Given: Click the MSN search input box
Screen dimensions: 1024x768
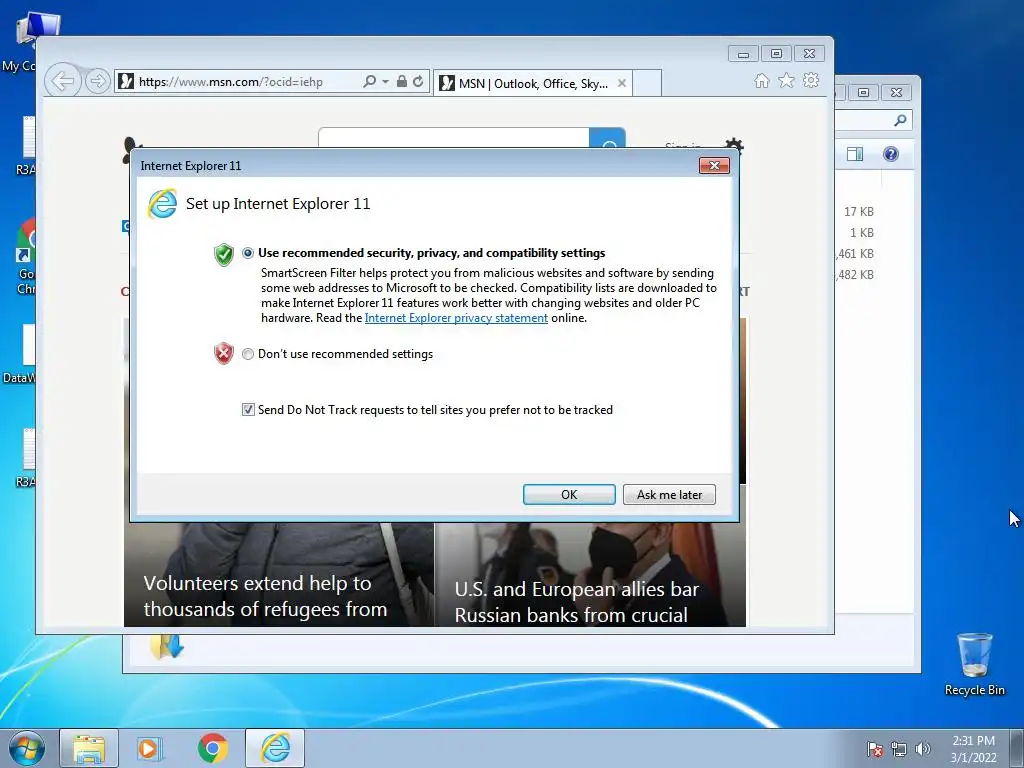Looking at the screenshot, I should (x=454, y=138).
